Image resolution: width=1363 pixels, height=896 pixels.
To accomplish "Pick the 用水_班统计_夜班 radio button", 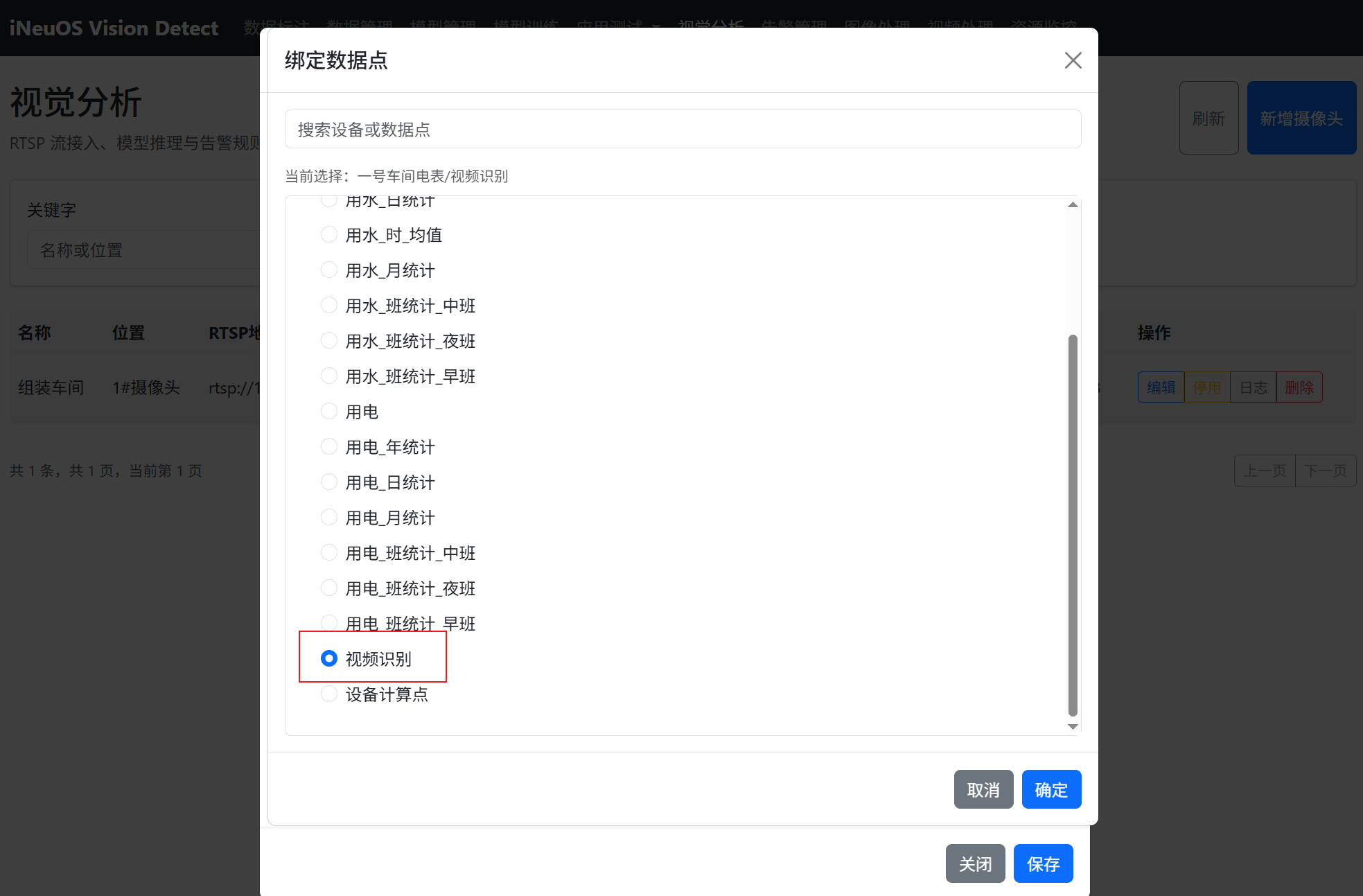I will pyautogui.click(x=329, y=340).
